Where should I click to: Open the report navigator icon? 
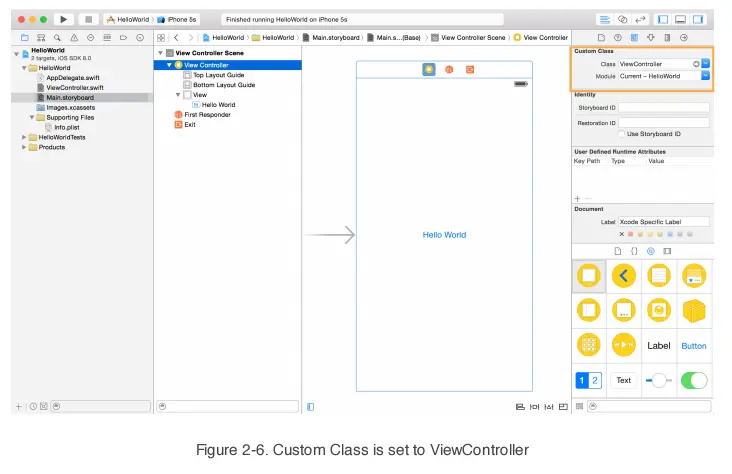pyautogui.click(x=140, y=38)
